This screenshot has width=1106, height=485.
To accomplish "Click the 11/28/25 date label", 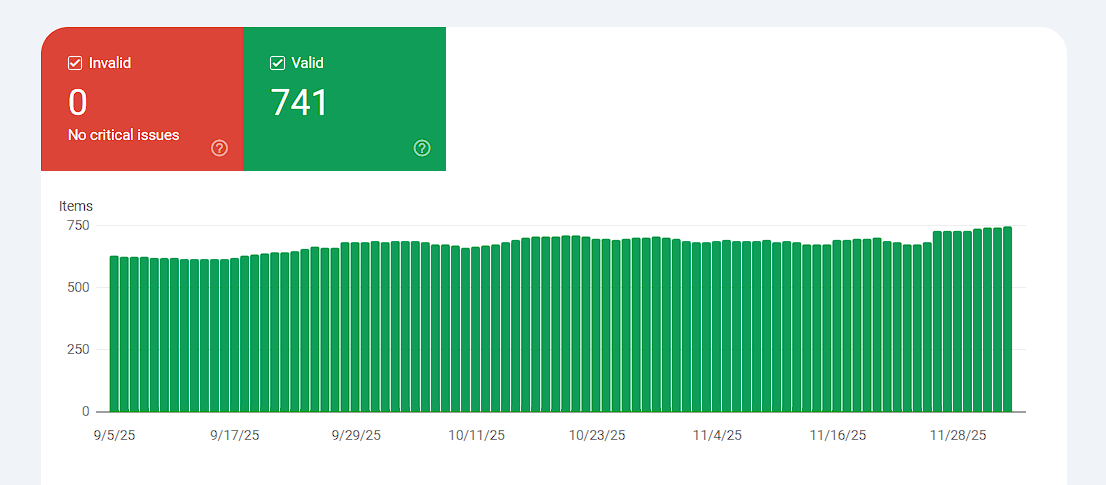I will [x=958, y=436].
